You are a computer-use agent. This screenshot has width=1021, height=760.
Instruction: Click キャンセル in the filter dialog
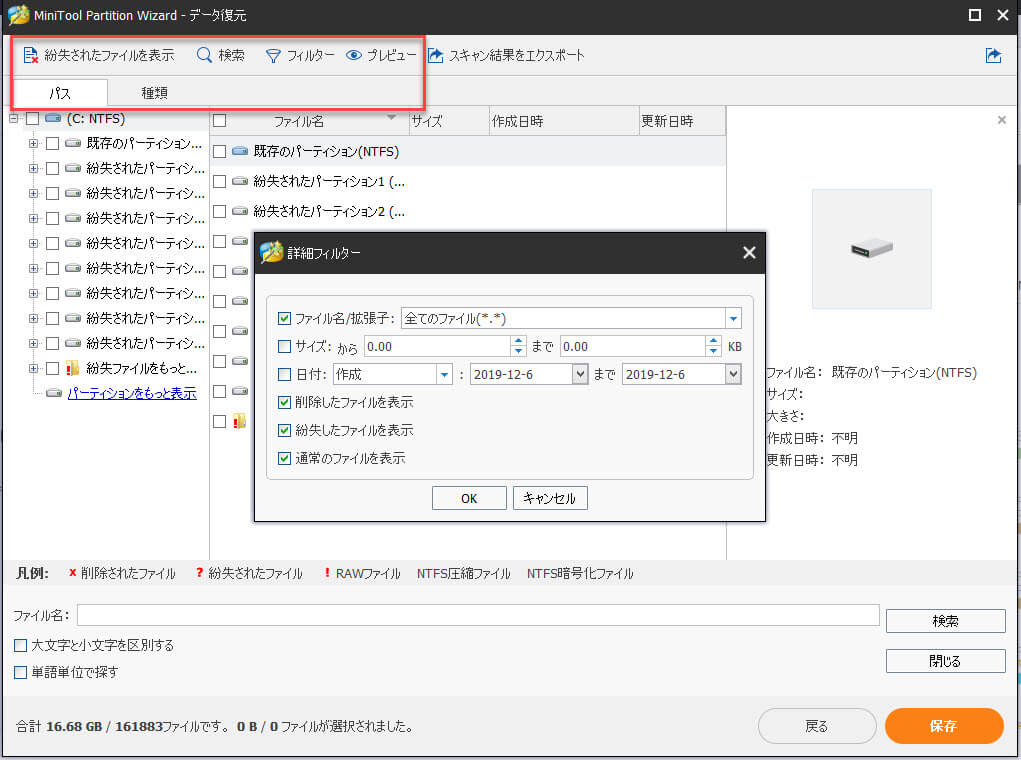(x=550, y=498)
